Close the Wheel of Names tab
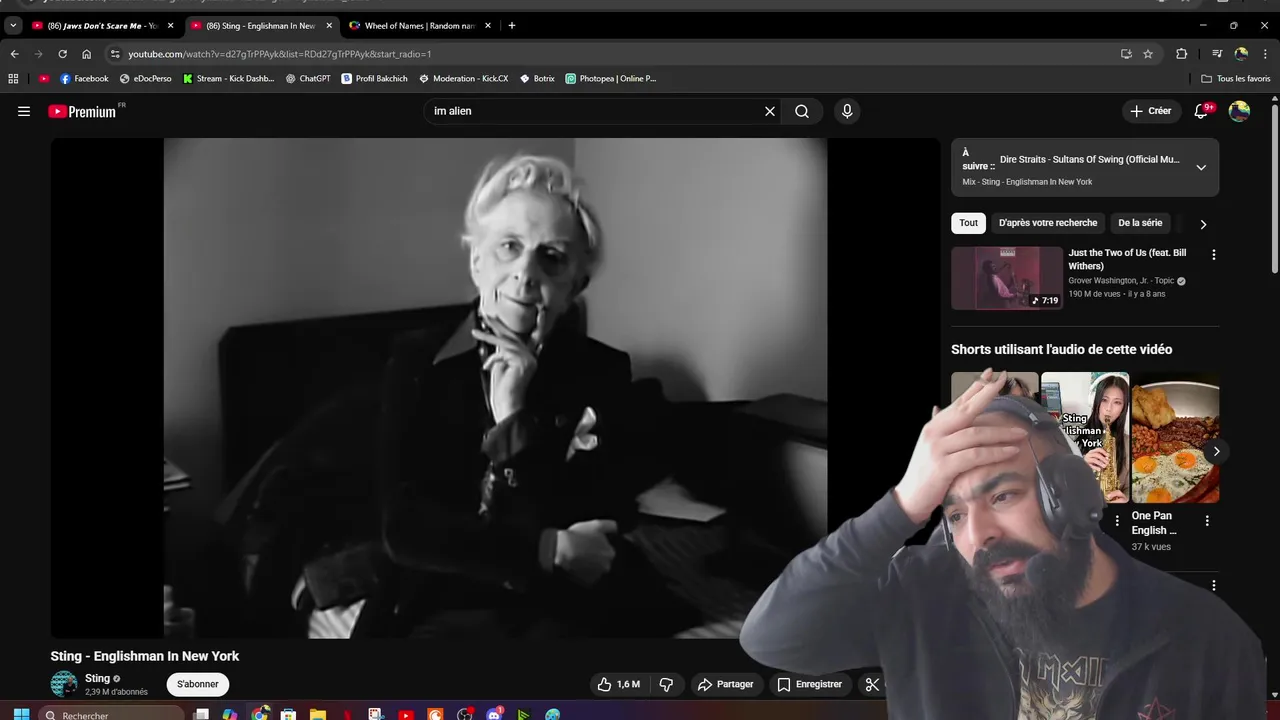1280x720 pixels. 488,25
